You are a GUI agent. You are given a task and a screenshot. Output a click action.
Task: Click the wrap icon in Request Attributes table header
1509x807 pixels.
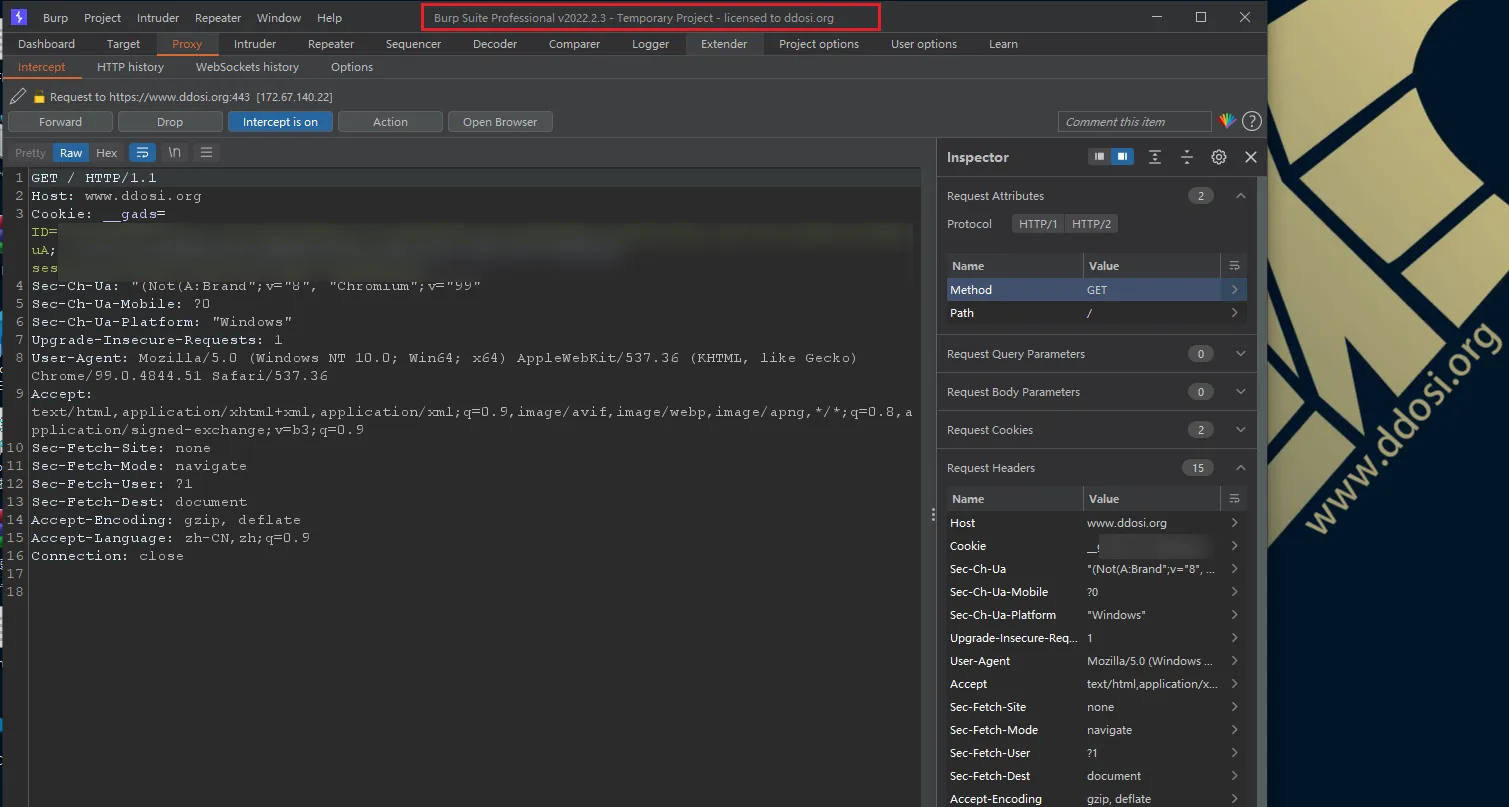click(x=1234, y=266)
